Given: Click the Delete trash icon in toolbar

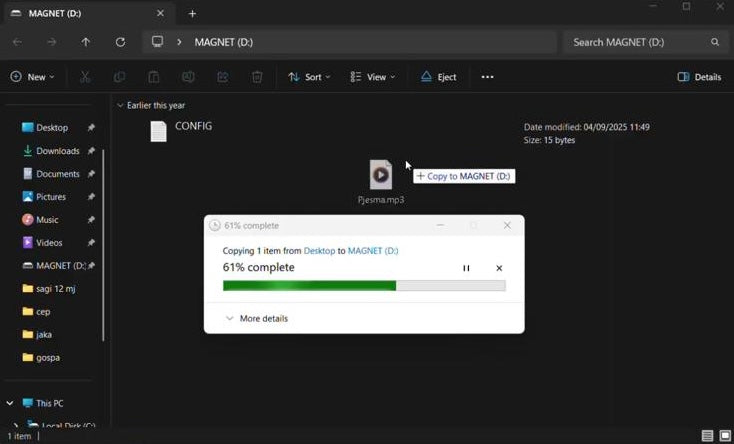Looking at the screenshot, I should coord(257,77).
